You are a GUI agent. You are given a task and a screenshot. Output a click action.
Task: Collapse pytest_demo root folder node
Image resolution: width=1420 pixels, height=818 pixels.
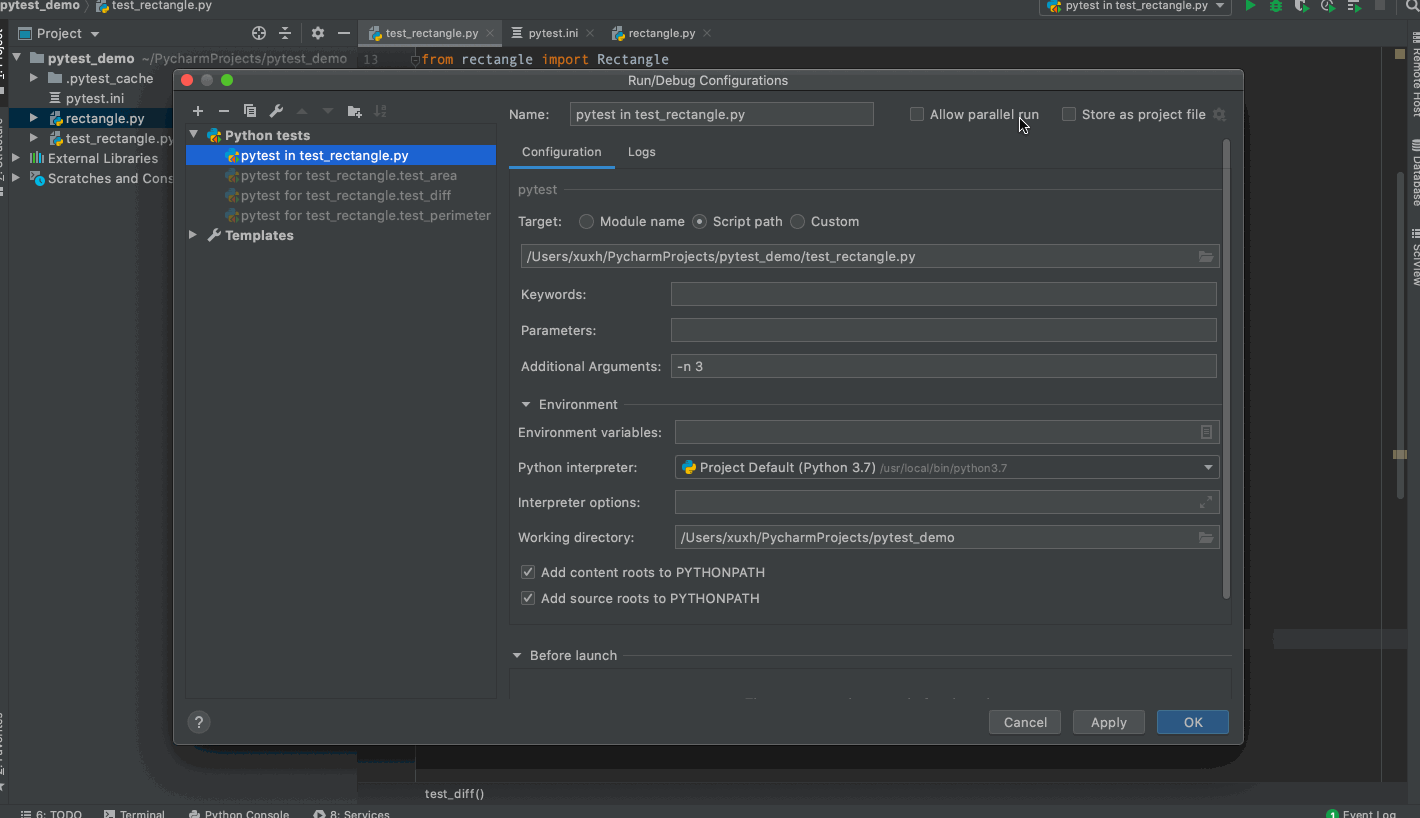pos(17,58)
